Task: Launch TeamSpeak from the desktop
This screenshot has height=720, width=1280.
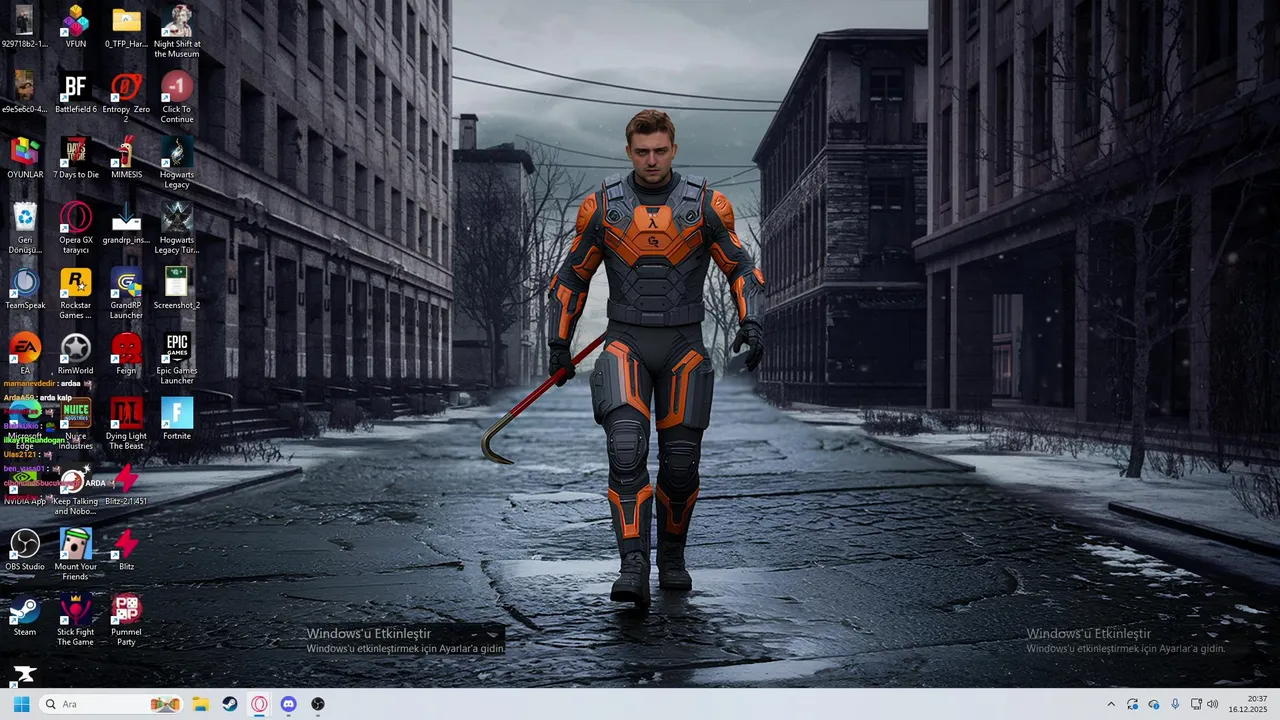Action: pyautogui.click(x=25, y=288)
